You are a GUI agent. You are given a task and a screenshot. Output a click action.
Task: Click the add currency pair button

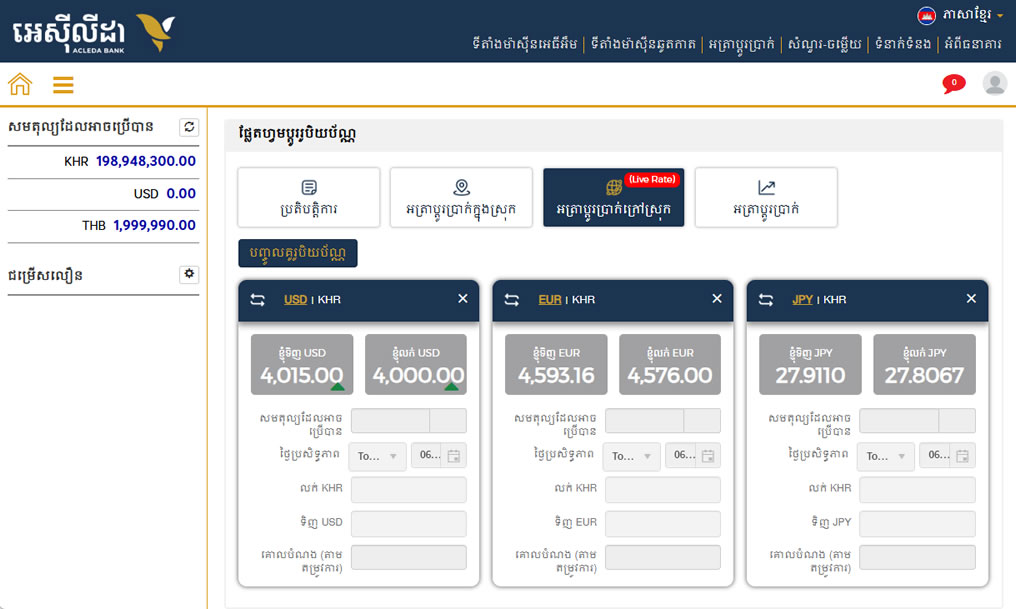[297, 253]
